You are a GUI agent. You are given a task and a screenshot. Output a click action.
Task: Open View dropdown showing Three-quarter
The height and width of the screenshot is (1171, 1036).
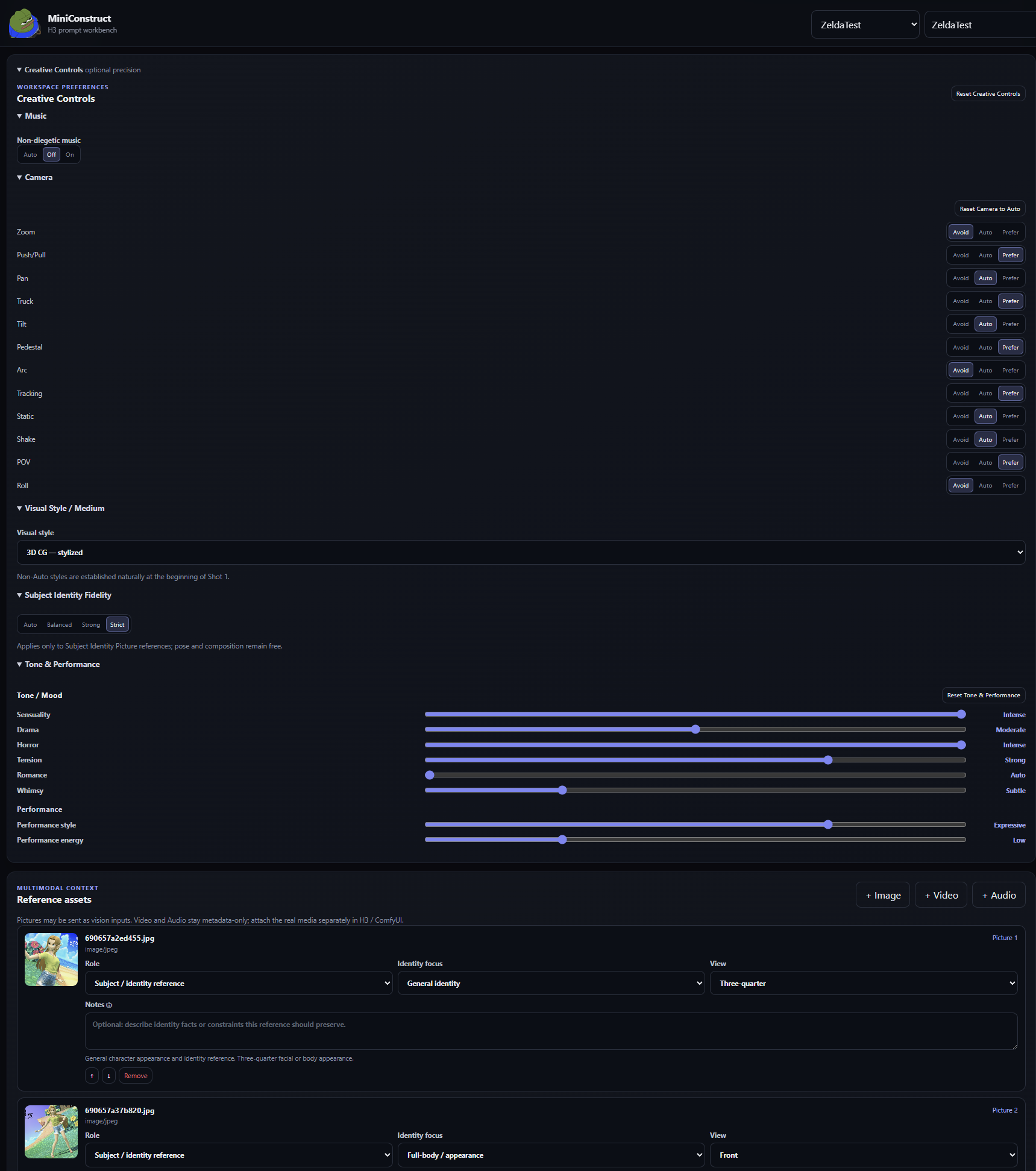864,984
